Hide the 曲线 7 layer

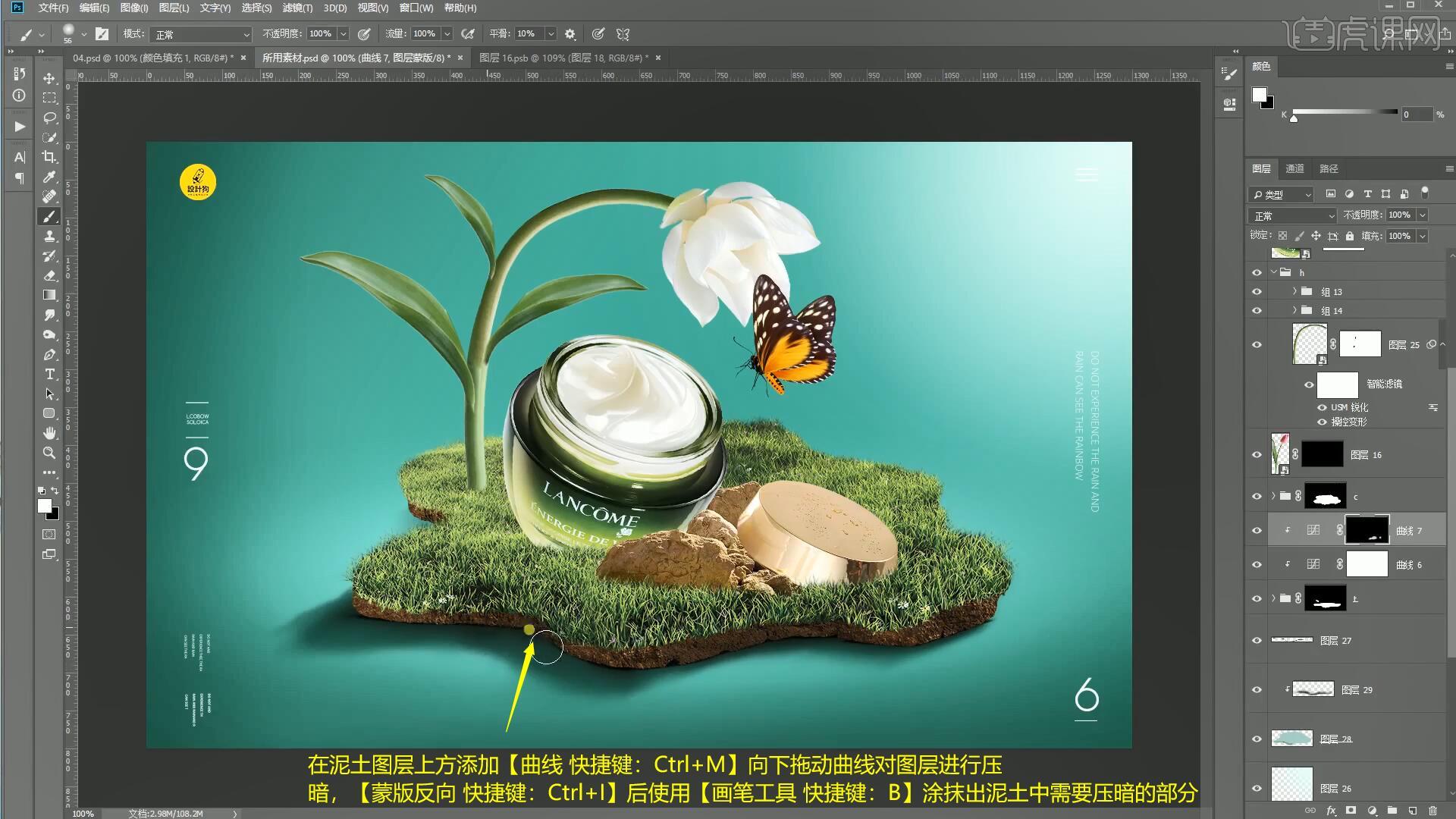click(1257, 531)
